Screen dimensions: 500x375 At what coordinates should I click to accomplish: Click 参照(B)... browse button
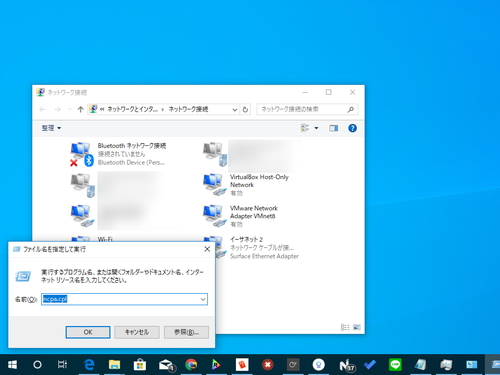pos(186,332)
